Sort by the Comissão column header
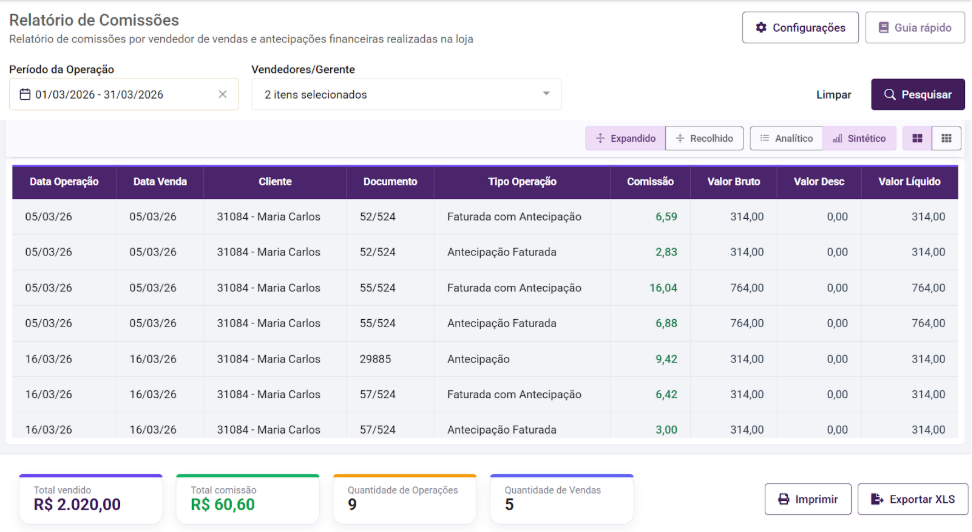972x532 pixels. [650, 182]
